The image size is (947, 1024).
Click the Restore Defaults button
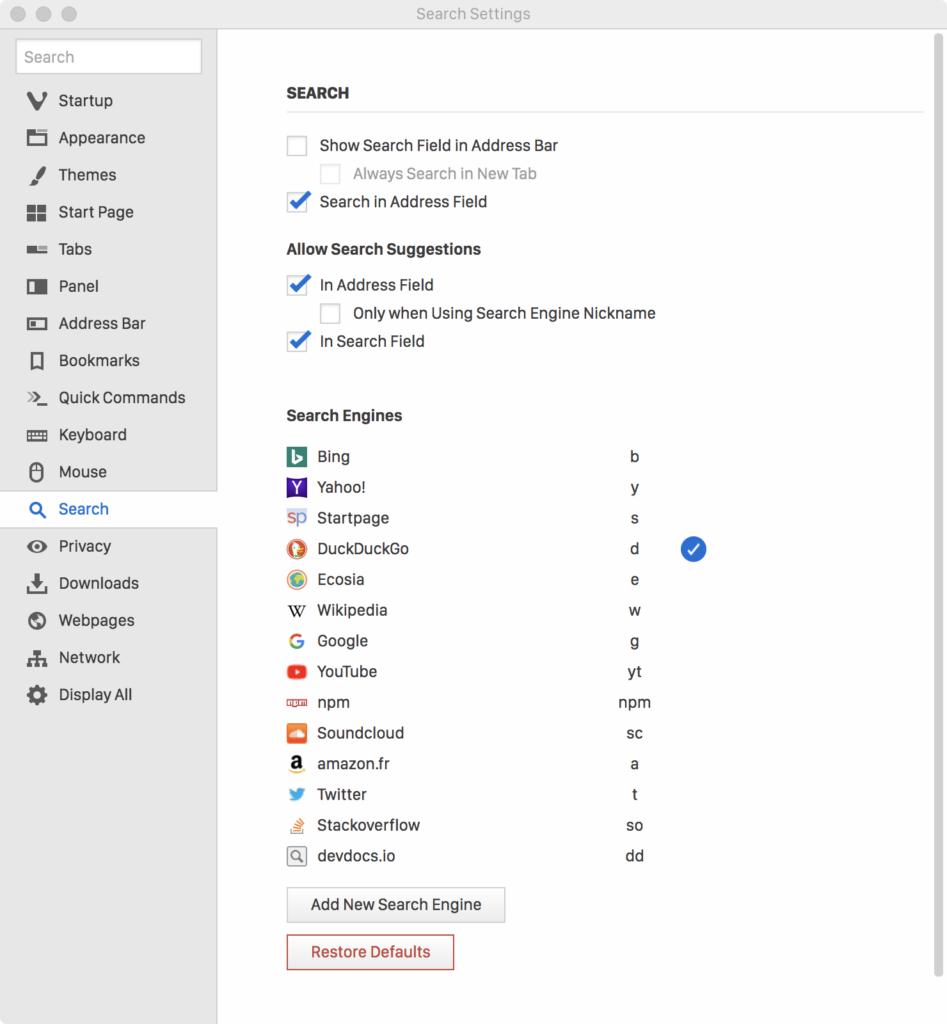[370, 952]
